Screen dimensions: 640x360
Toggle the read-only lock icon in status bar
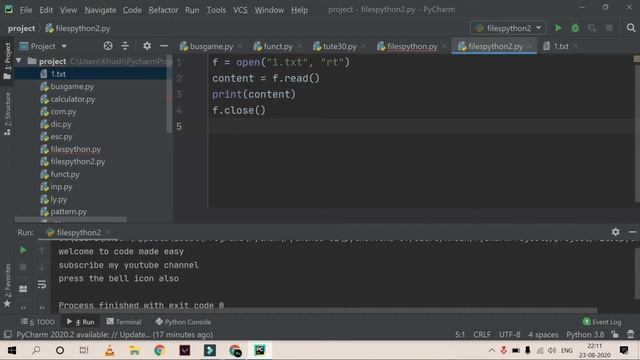tap(615, 334)
